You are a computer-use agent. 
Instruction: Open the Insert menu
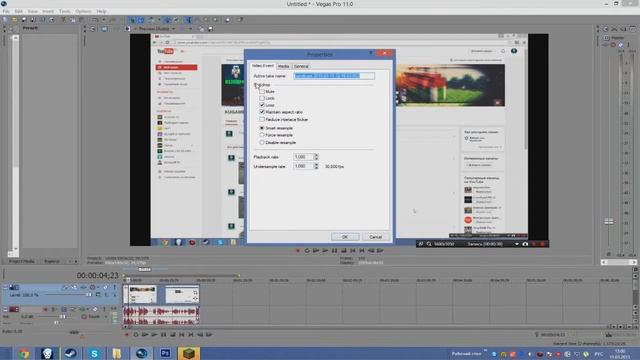[x=48, y=11]
